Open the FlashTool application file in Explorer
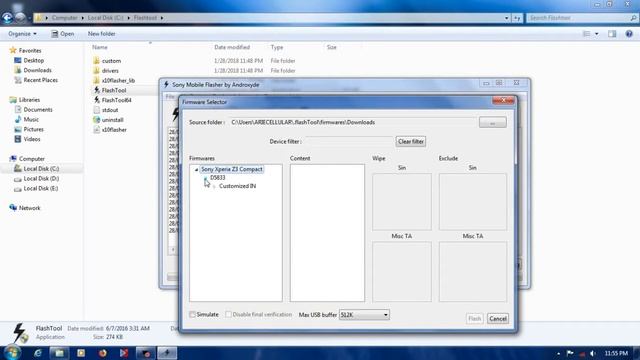640x360 pixels. [114, 90]
